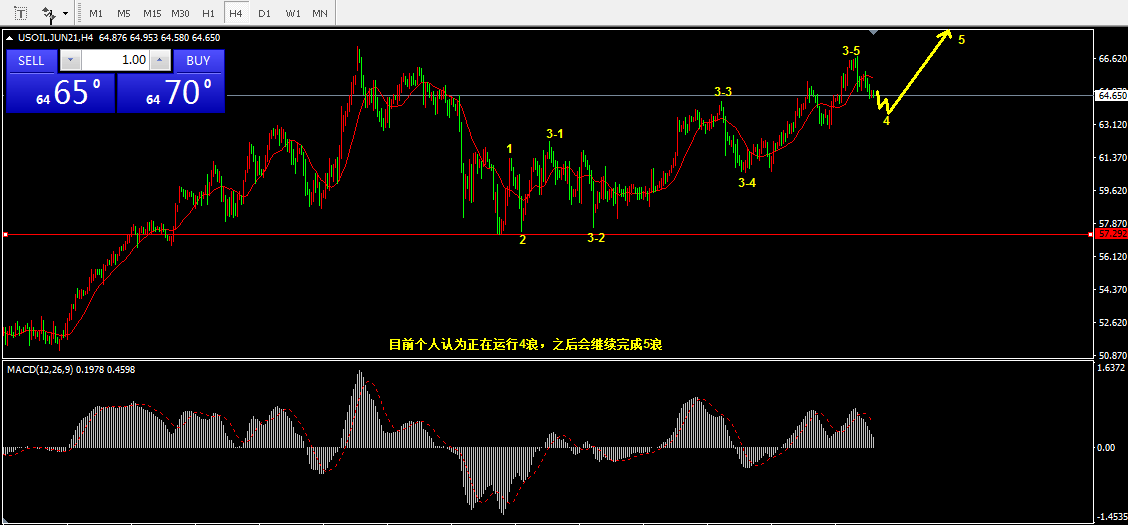Increase trade volume with up arrow
The image size is (1128, 525).
(160, 60)
